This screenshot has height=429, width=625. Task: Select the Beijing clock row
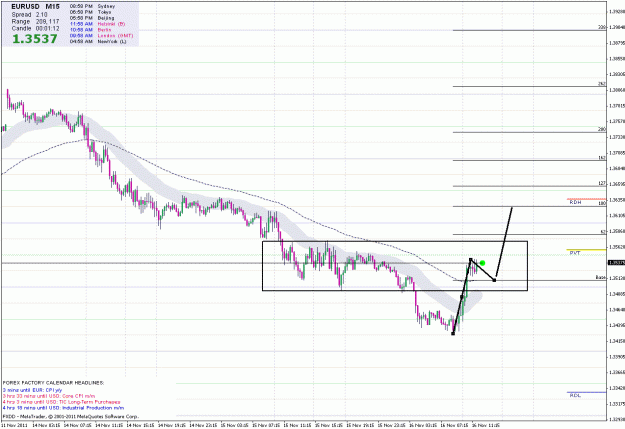92,18
